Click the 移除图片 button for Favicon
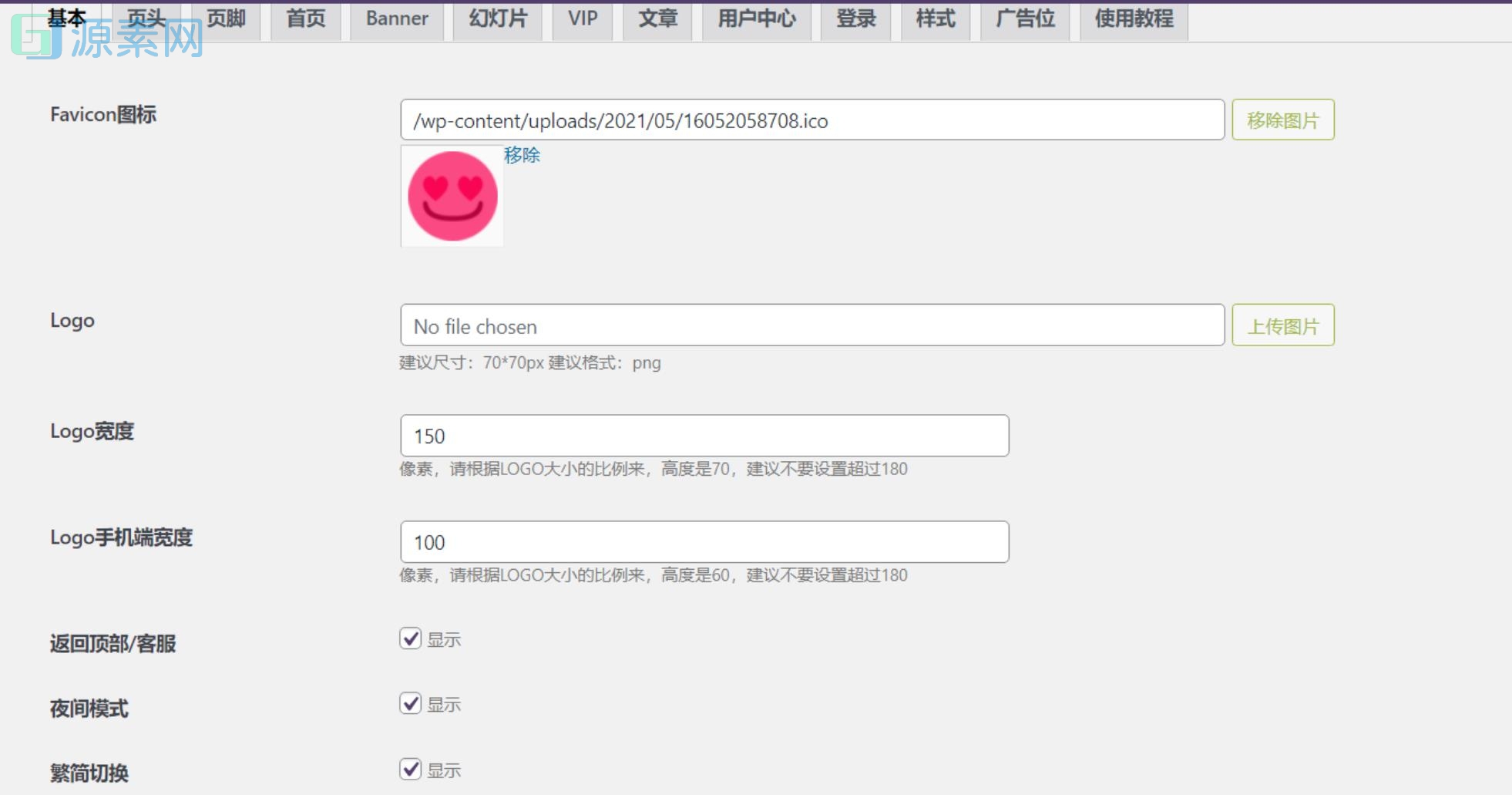1512x795 pixels. [1282, 120]
